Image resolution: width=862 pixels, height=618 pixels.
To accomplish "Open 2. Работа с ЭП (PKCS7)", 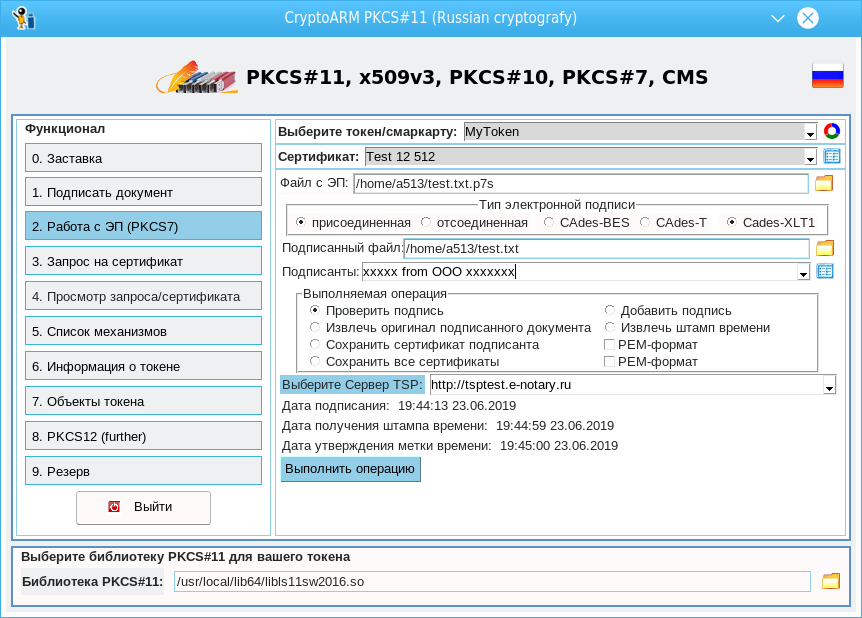I will (143, 227).
